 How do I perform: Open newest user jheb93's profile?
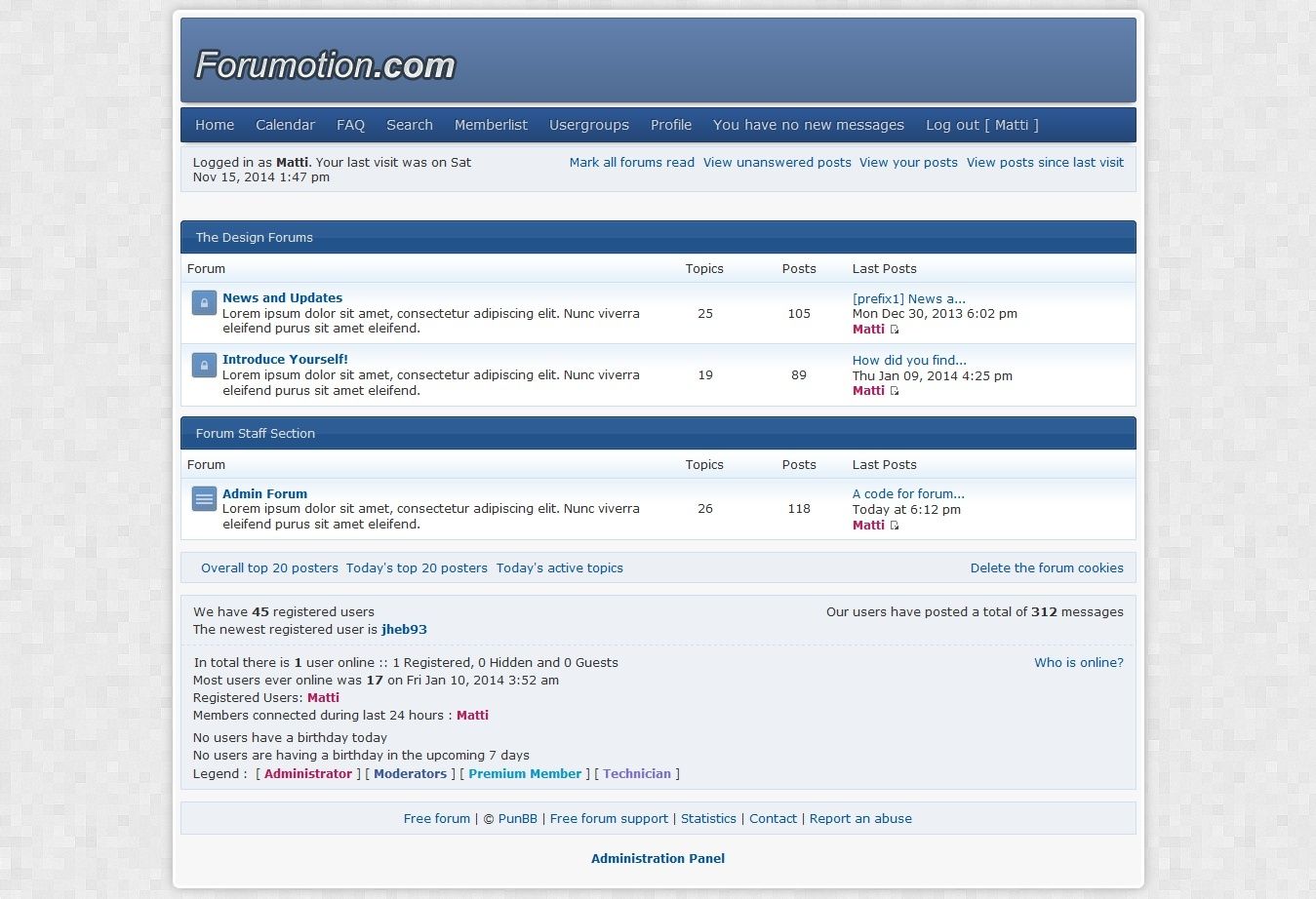point(404,630)
